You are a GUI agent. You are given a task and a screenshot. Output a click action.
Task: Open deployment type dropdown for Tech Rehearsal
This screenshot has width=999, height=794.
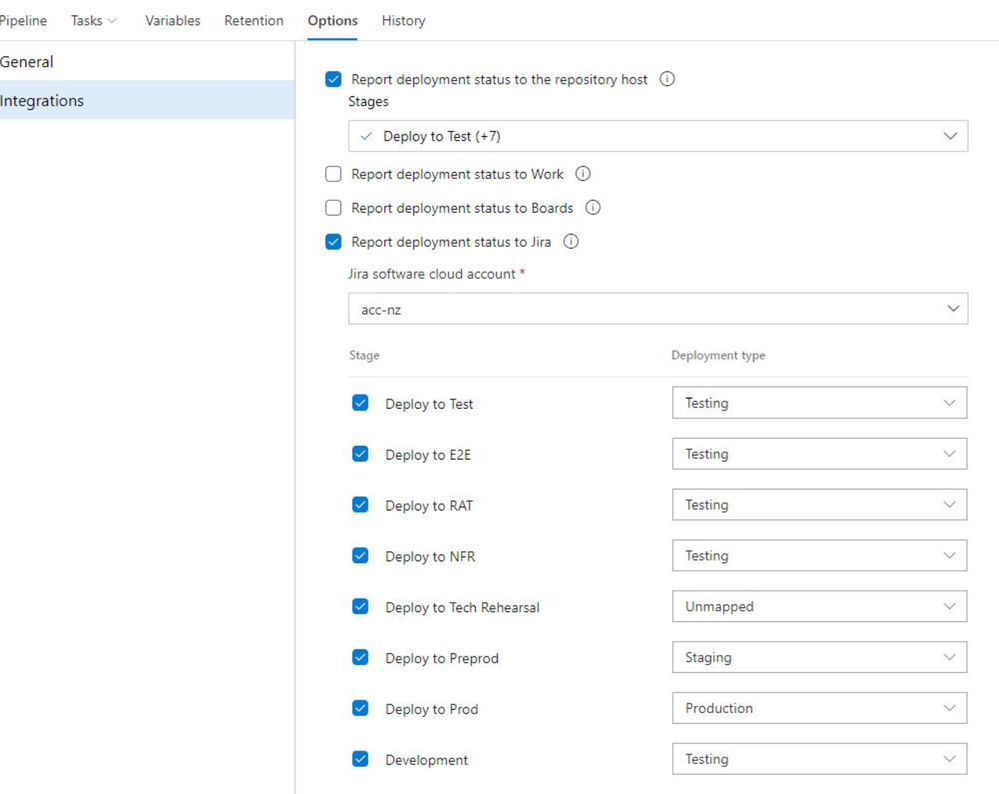[x=818, y=607]
